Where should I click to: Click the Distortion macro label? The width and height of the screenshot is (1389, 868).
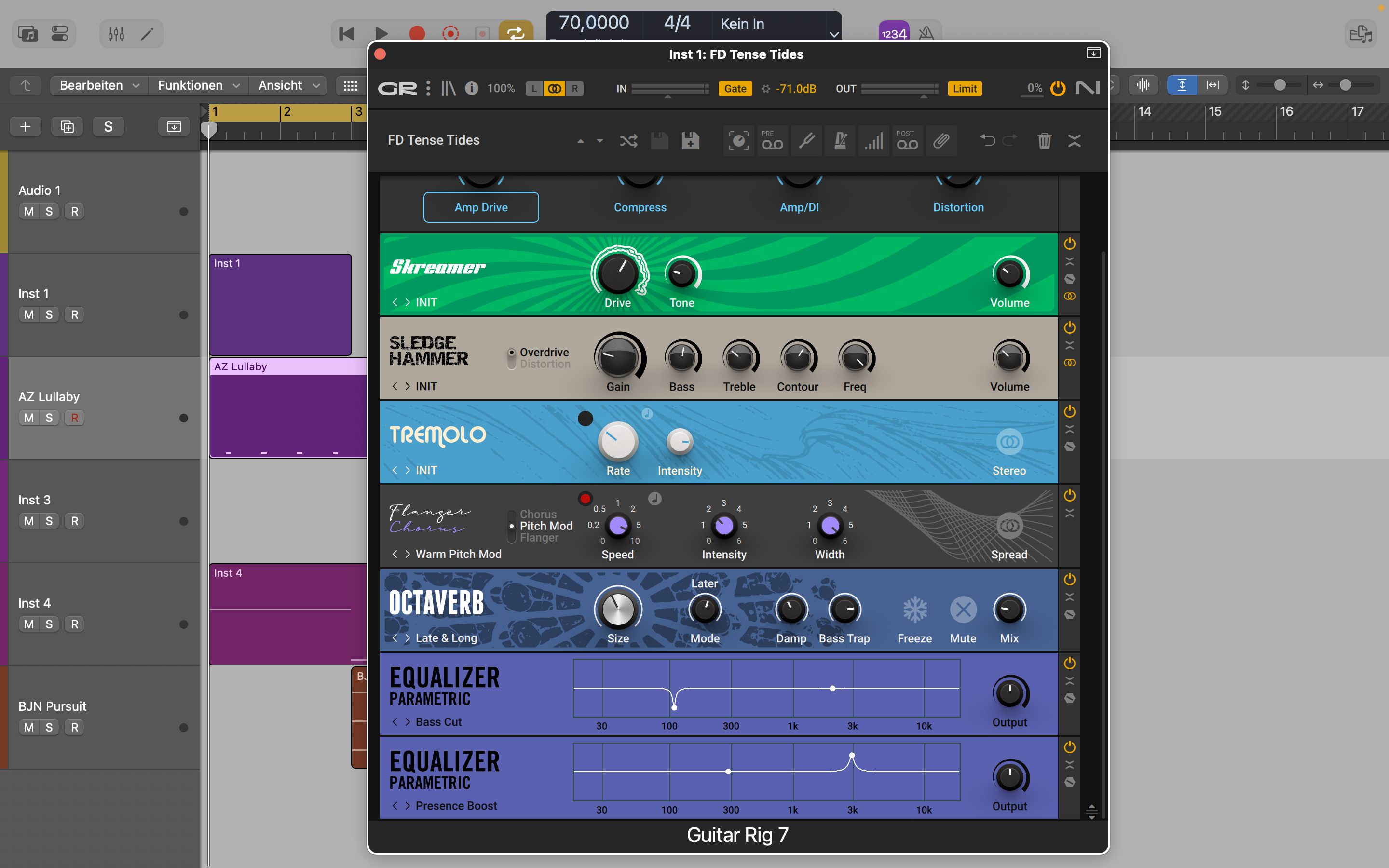point(958,207)
